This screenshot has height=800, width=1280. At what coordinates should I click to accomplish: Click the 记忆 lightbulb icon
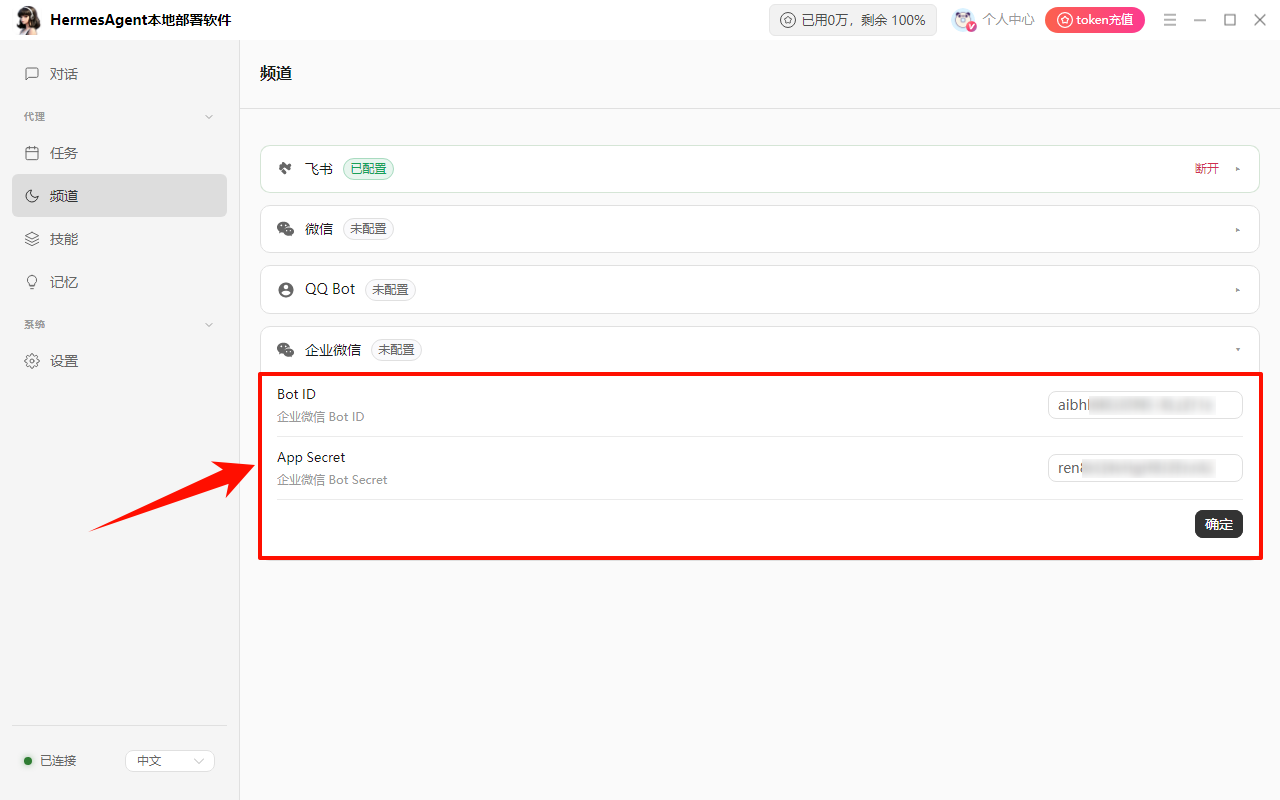point(32,282)
